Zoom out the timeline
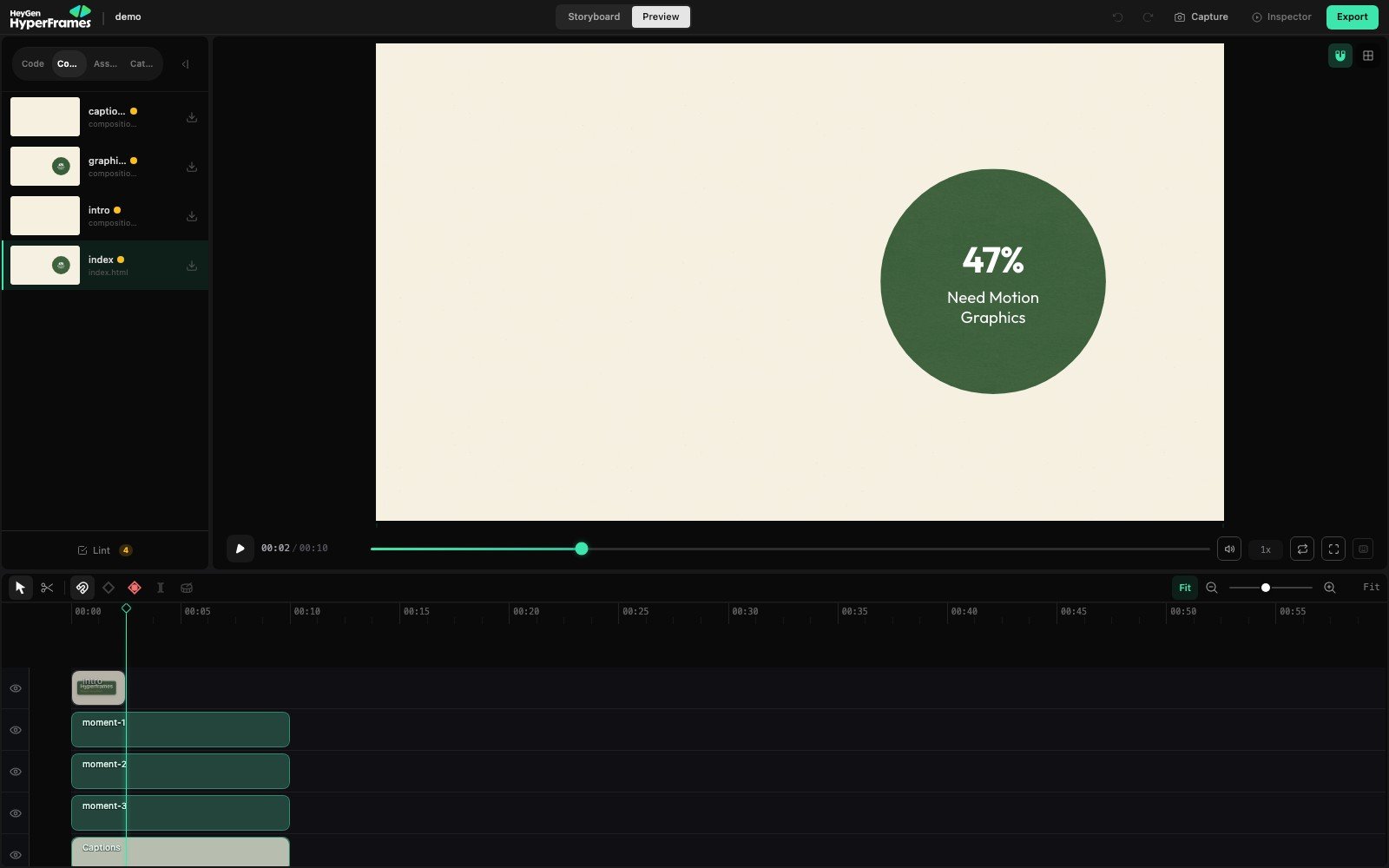The height and width of the screenshot is (868, 1389). click(x=1212, y=588)
